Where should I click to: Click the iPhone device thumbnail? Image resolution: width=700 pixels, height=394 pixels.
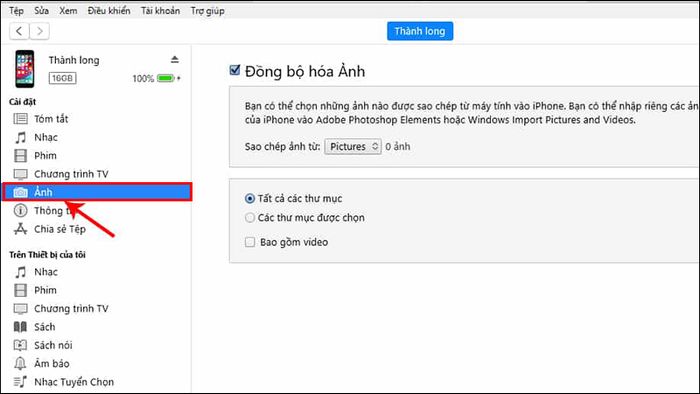[25, 69]
